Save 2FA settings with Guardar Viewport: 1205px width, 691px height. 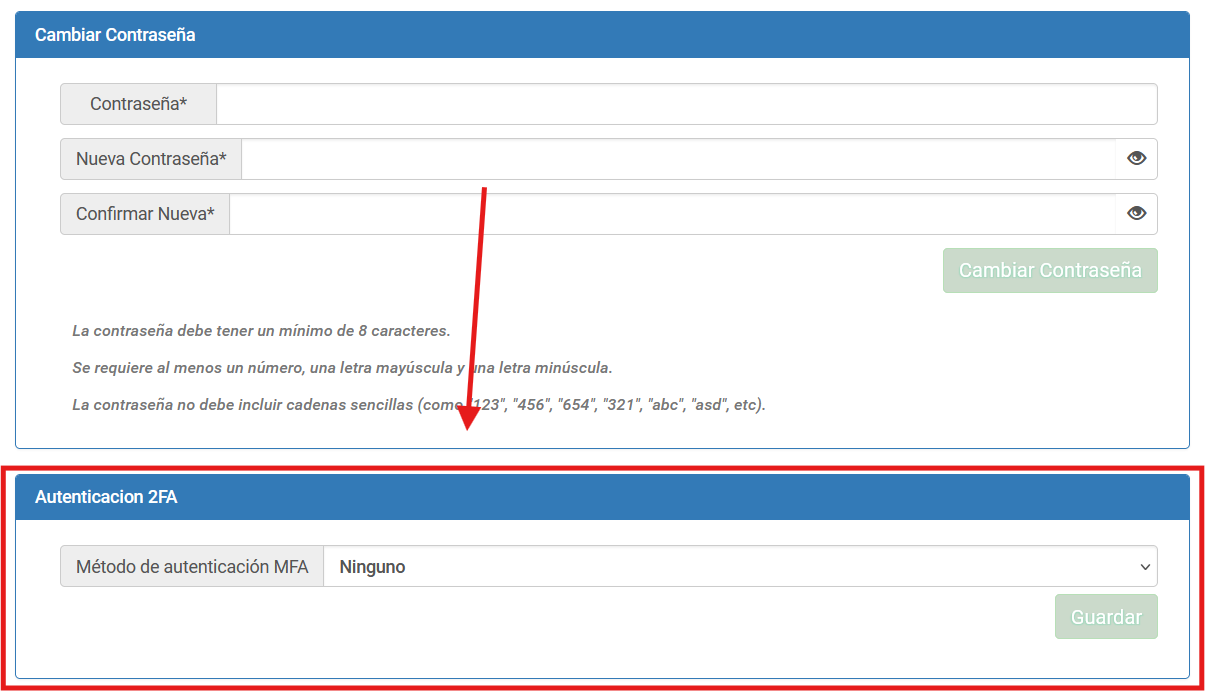1106,617
